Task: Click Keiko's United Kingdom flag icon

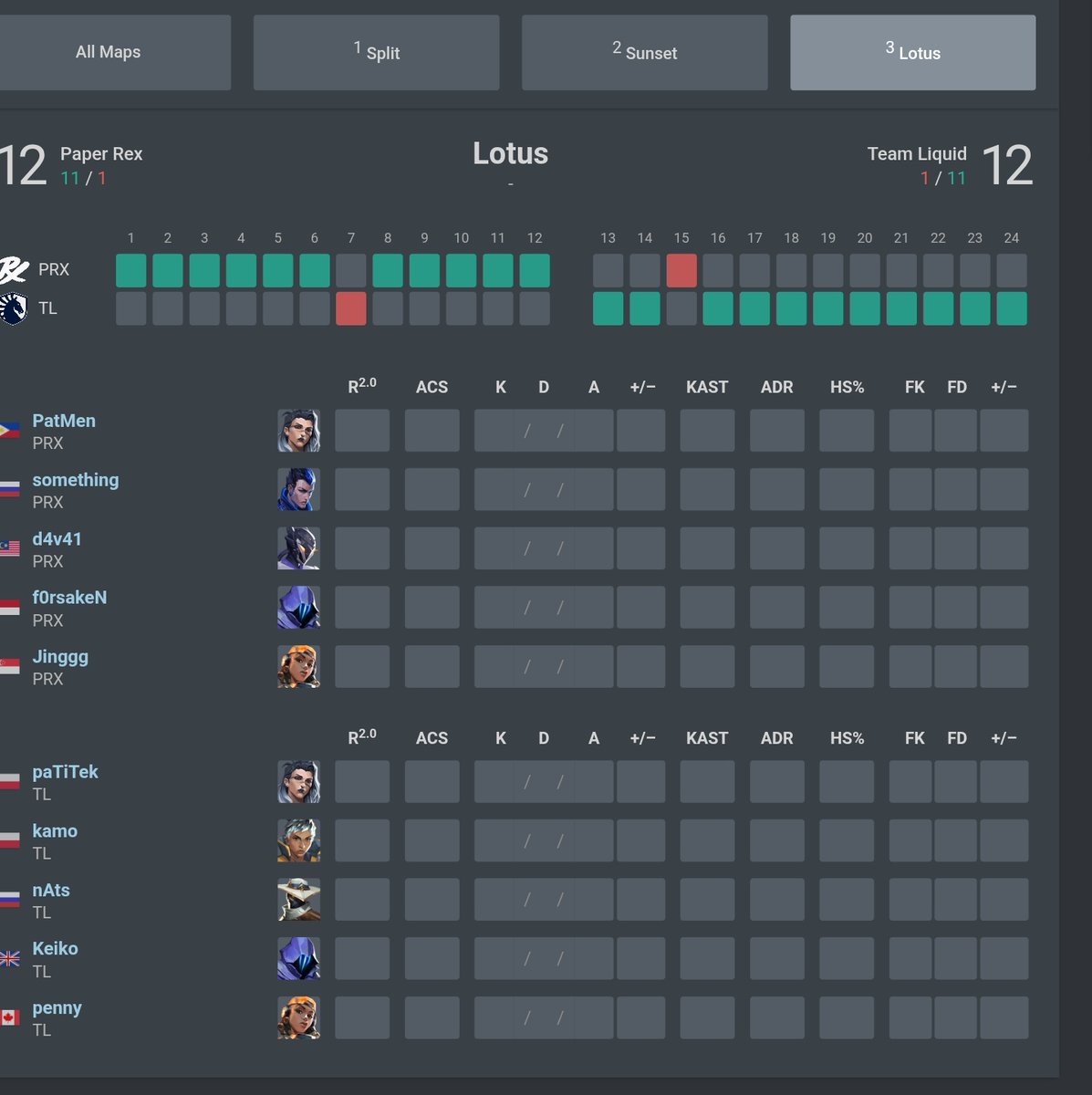Action: coord(10,959)
